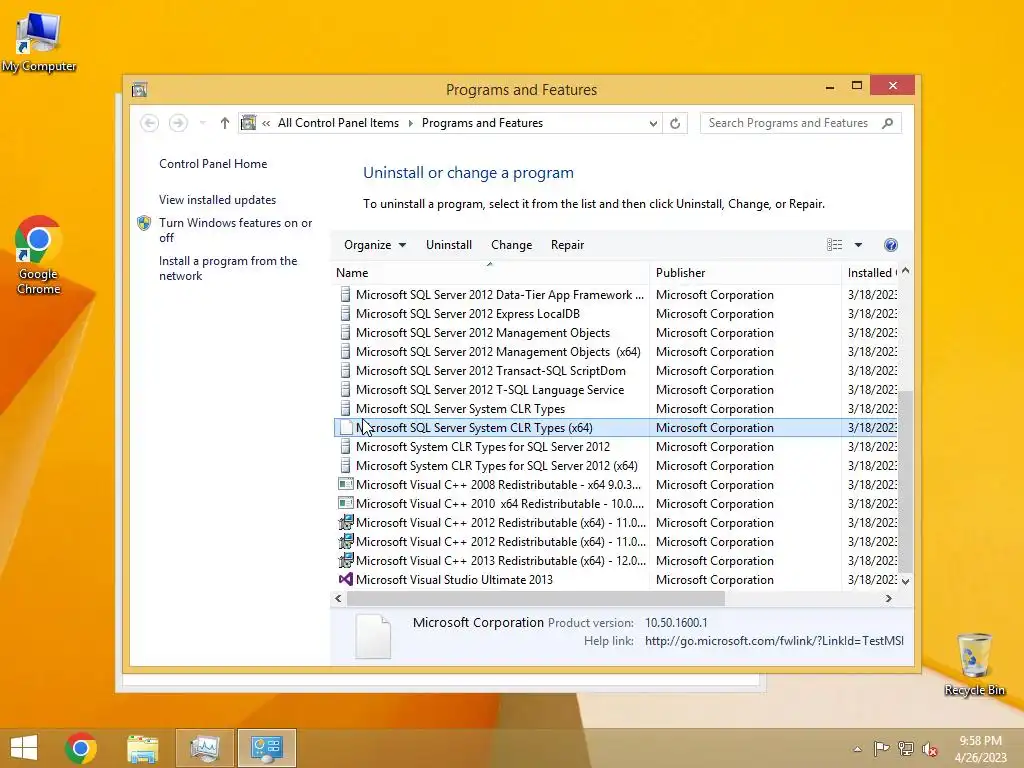
Task: Click Change in the toolbar
Action: click(x=511, y=245)
